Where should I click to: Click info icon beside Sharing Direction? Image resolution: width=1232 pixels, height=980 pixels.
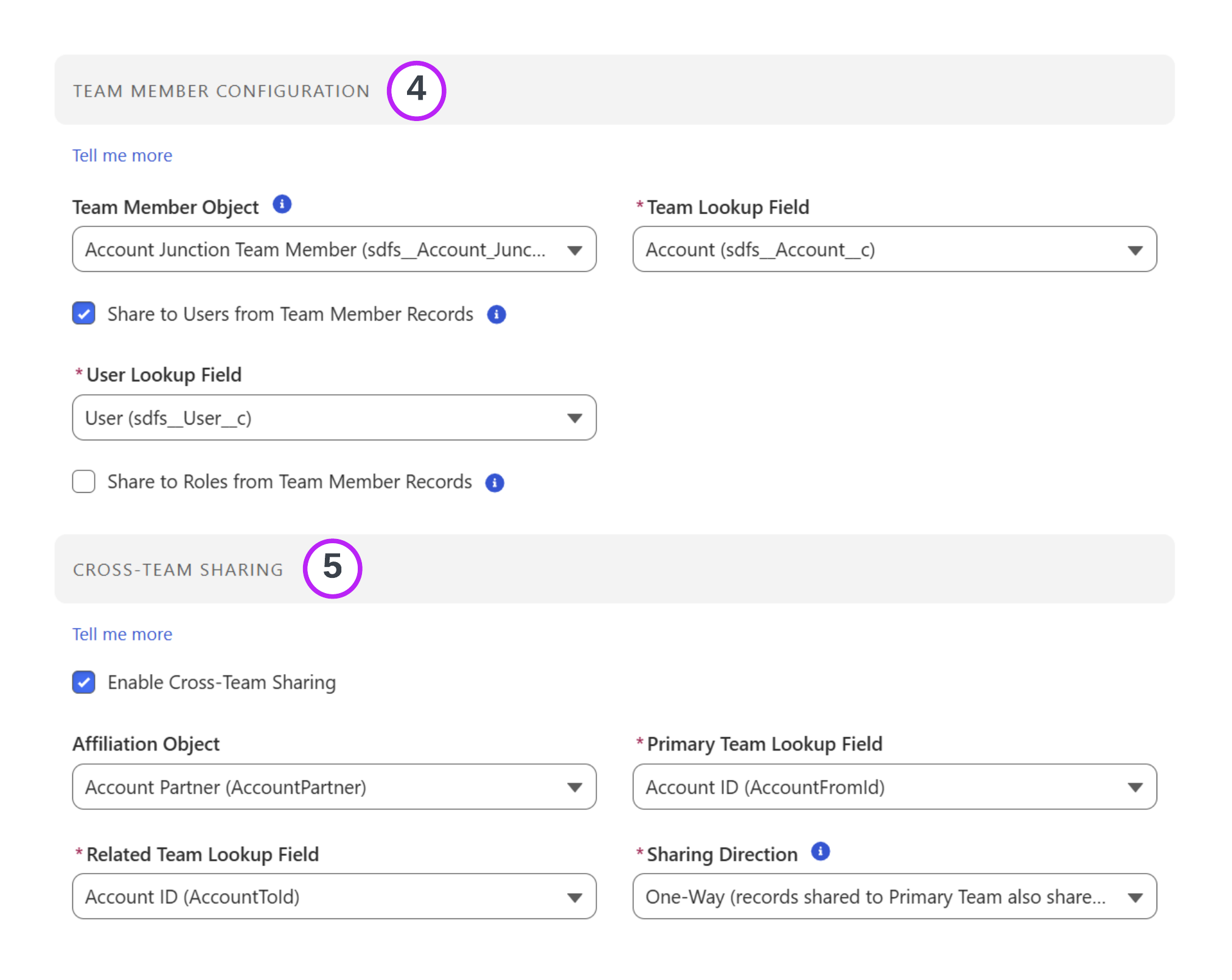tap(821, 851)
